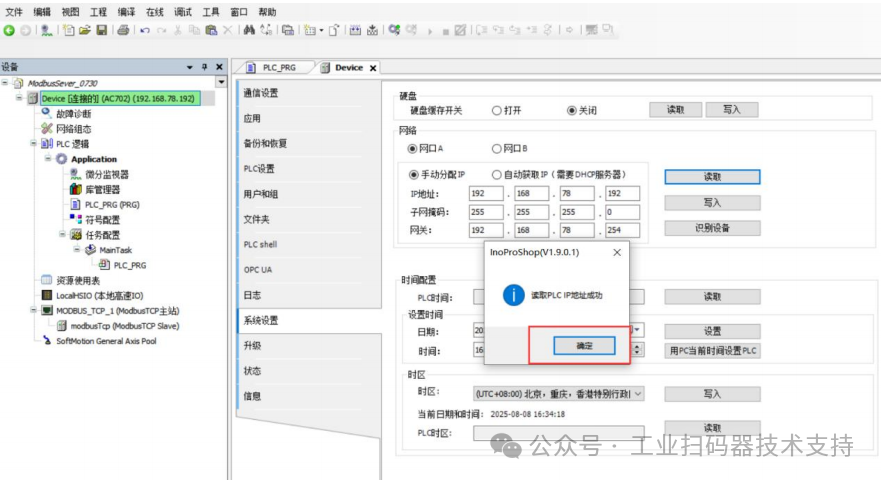Click the Delete X toolbar icon
This screenshot has height=480, width=881.
[x=228, y=30]
